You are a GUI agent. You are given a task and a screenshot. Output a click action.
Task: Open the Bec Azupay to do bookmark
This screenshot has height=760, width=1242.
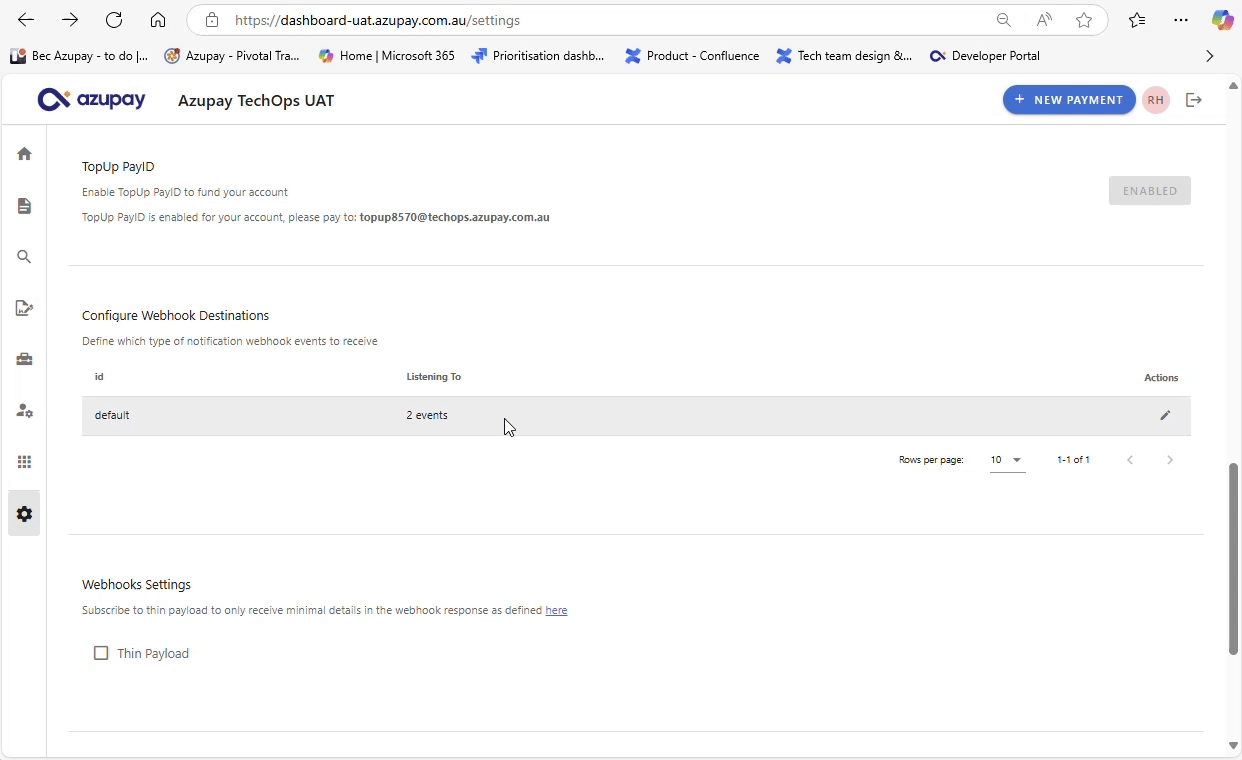[x=79, y=56]
